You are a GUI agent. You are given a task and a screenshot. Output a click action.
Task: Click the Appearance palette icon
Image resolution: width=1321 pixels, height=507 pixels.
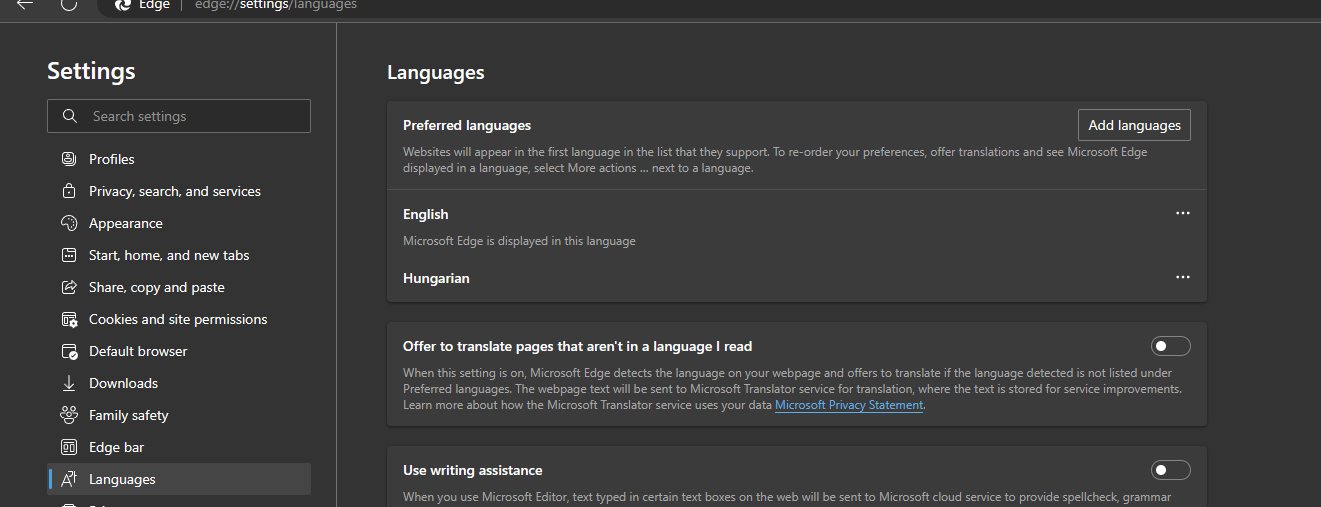69,223
